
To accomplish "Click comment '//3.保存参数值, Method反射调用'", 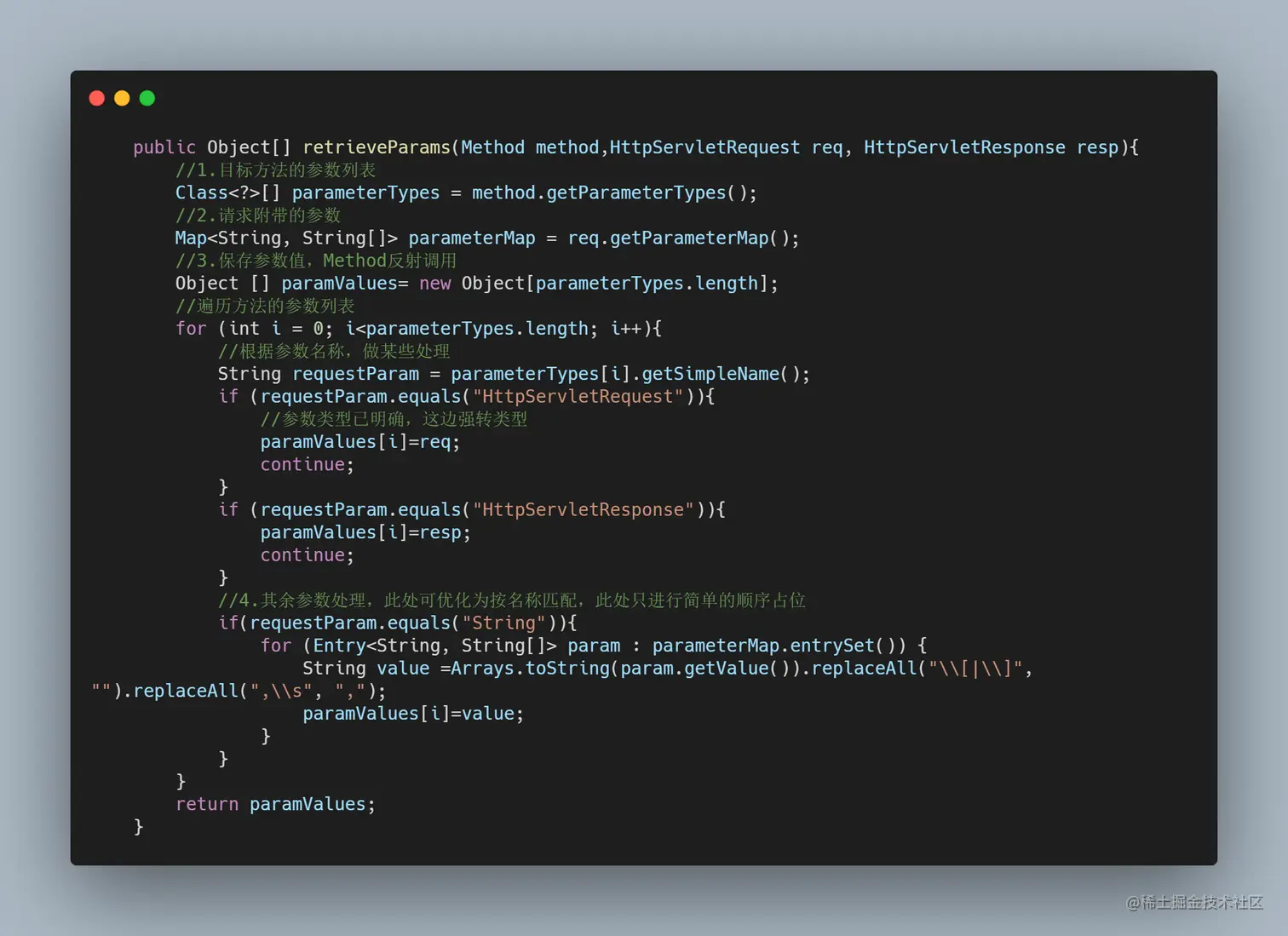I will [316, 261].
